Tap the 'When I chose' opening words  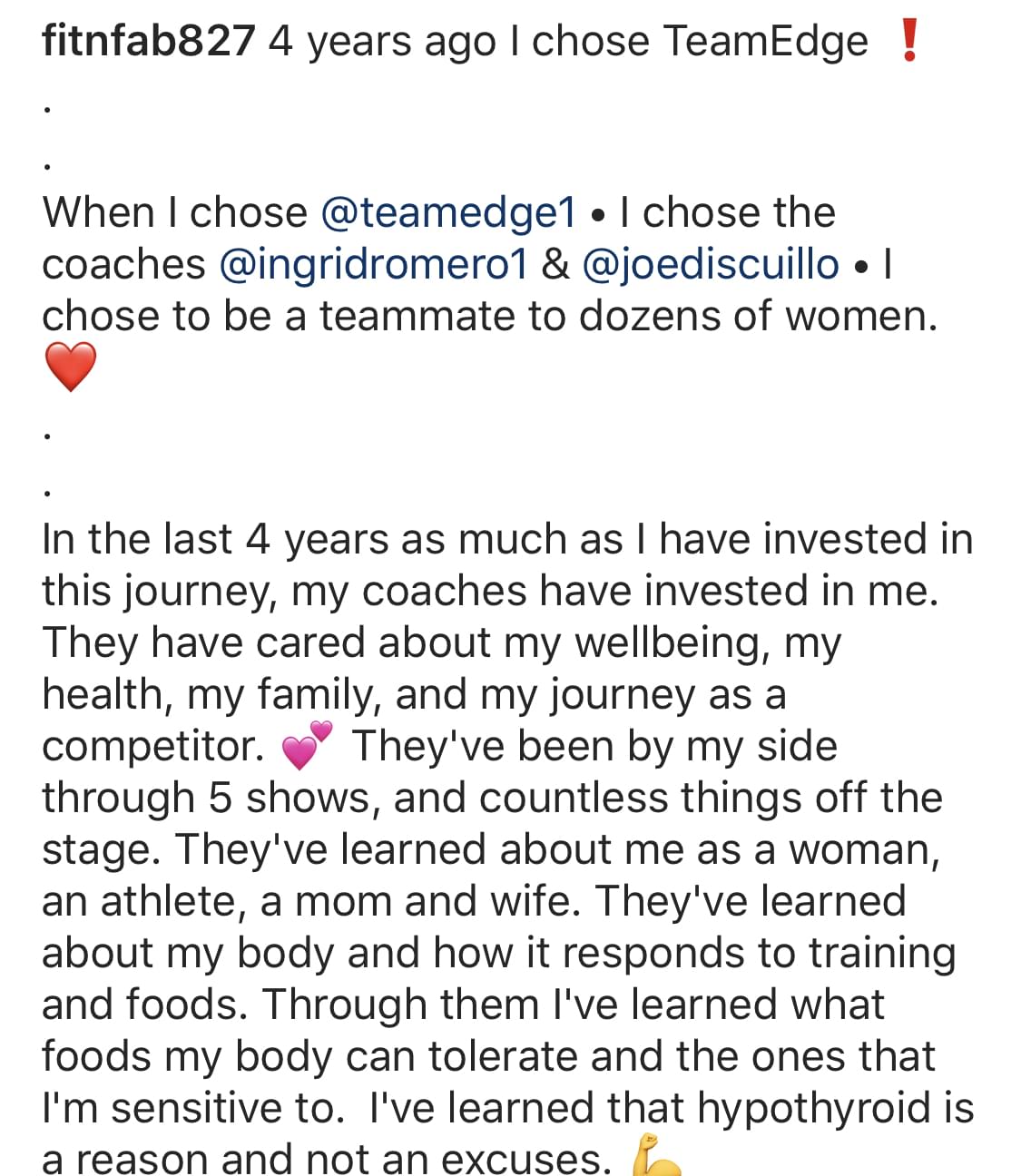click(x=175, y=213)
